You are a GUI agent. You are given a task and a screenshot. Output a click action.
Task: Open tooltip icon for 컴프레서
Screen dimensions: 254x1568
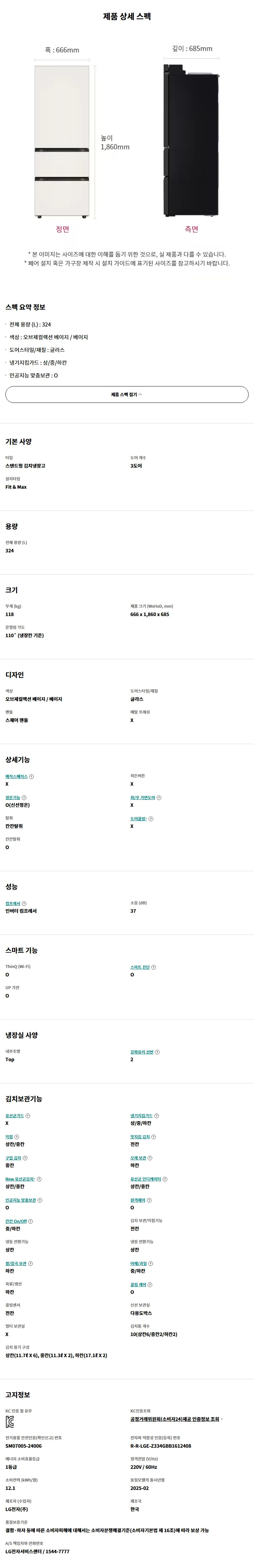click(x=24, y=903)
